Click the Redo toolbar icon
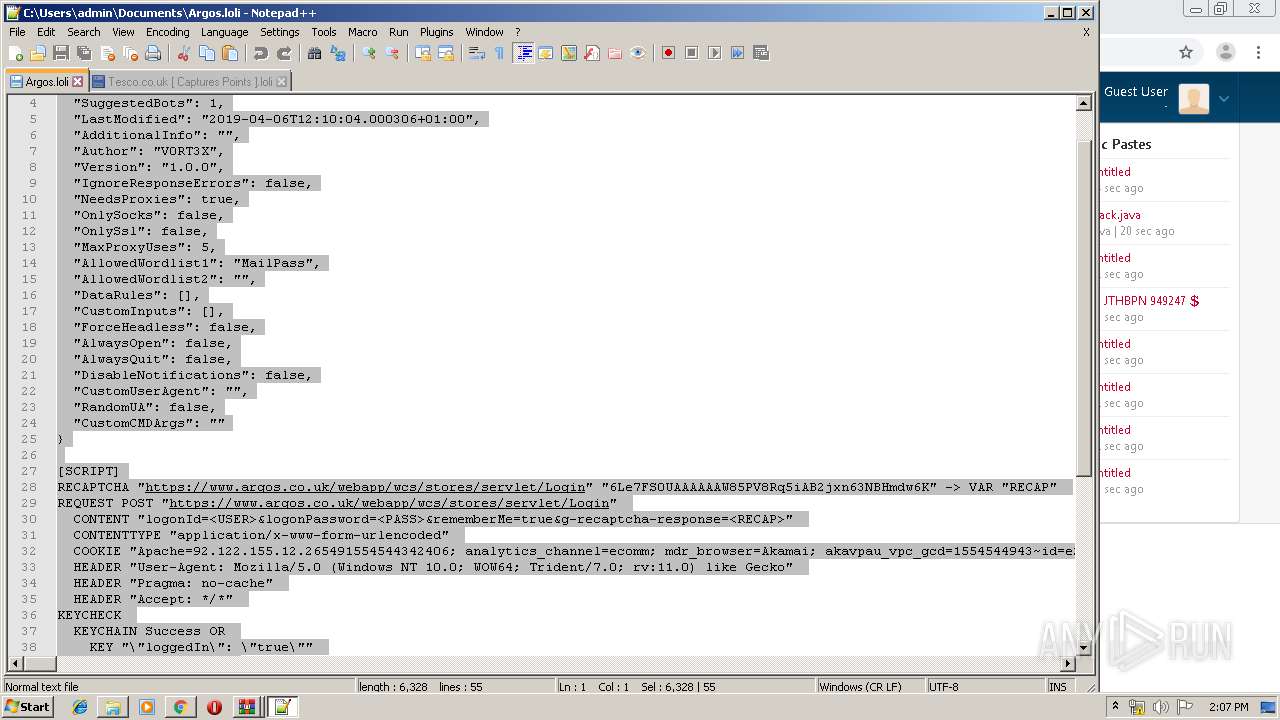This screenshot has width=1280, height=720. pos(284,53)
